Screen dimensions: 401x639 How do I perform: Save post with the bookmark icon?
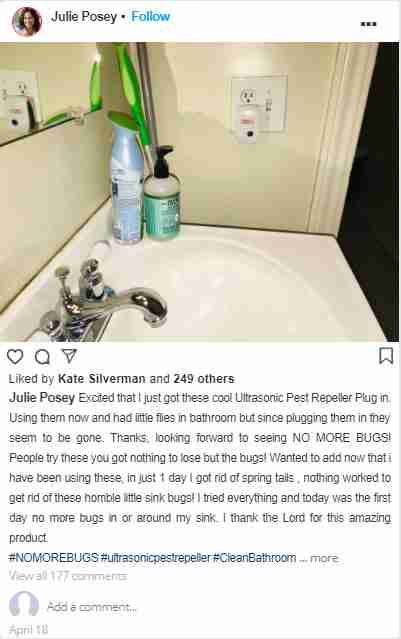pyautogui.click(x=386, y=356)
